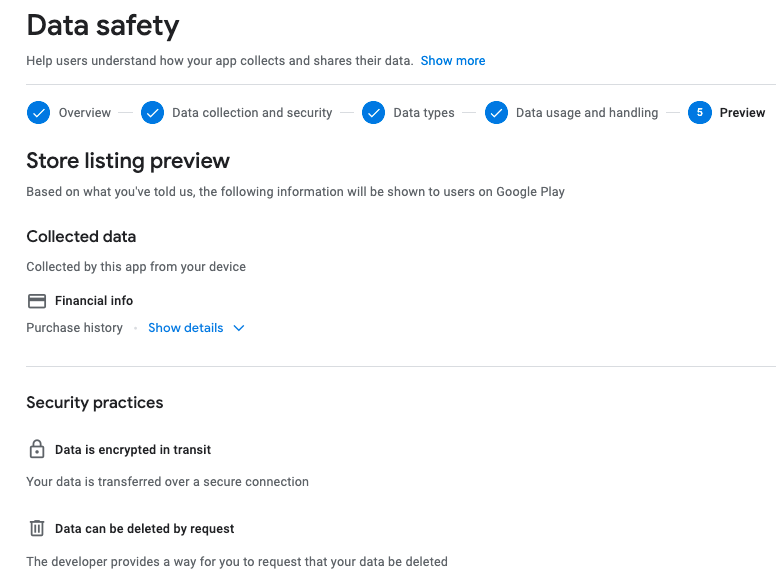Click the trash can deletion icon

point(37,528)
